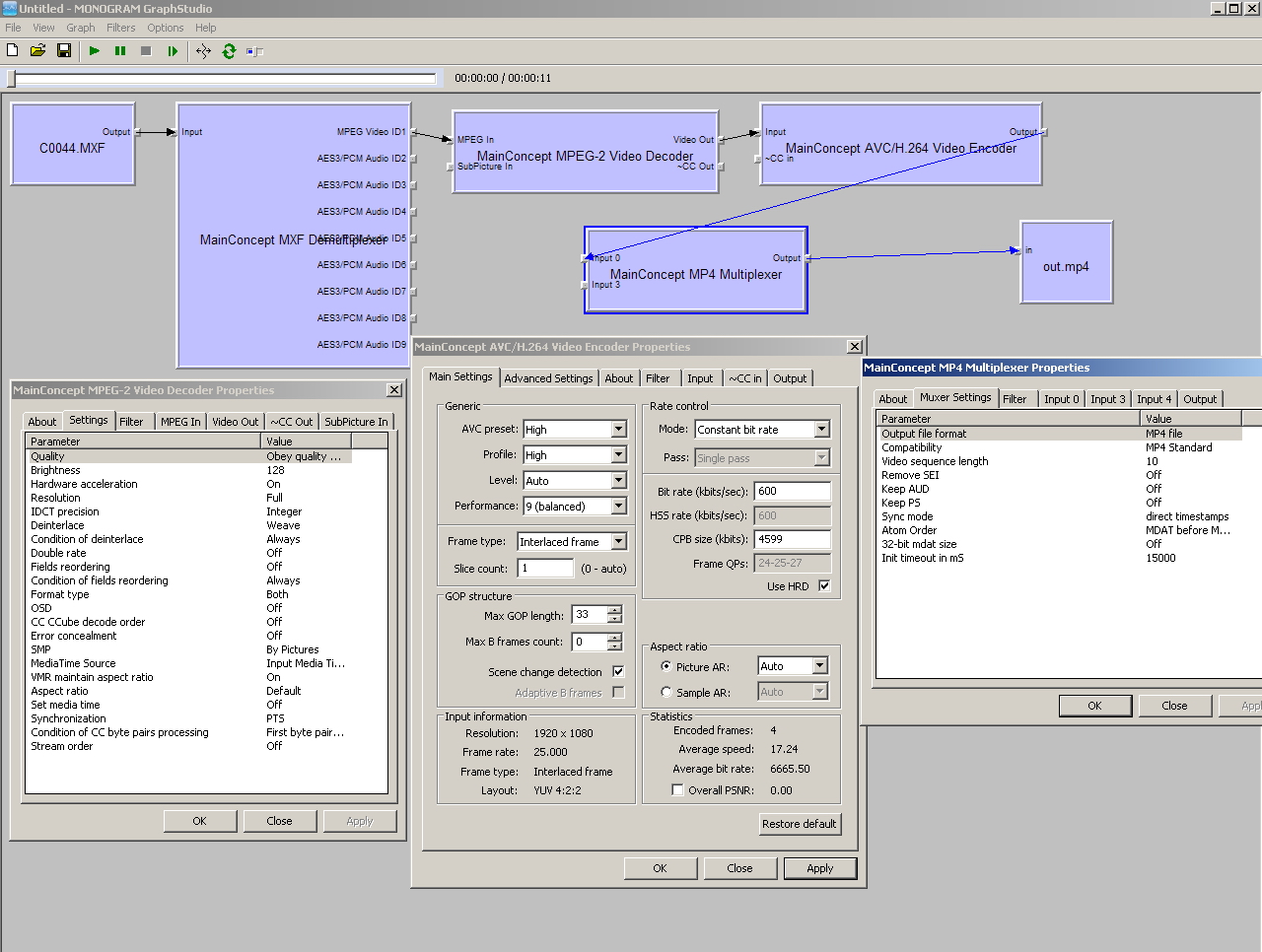
Task: Save the graph with floppy icon
Action: tap(64, 50)
